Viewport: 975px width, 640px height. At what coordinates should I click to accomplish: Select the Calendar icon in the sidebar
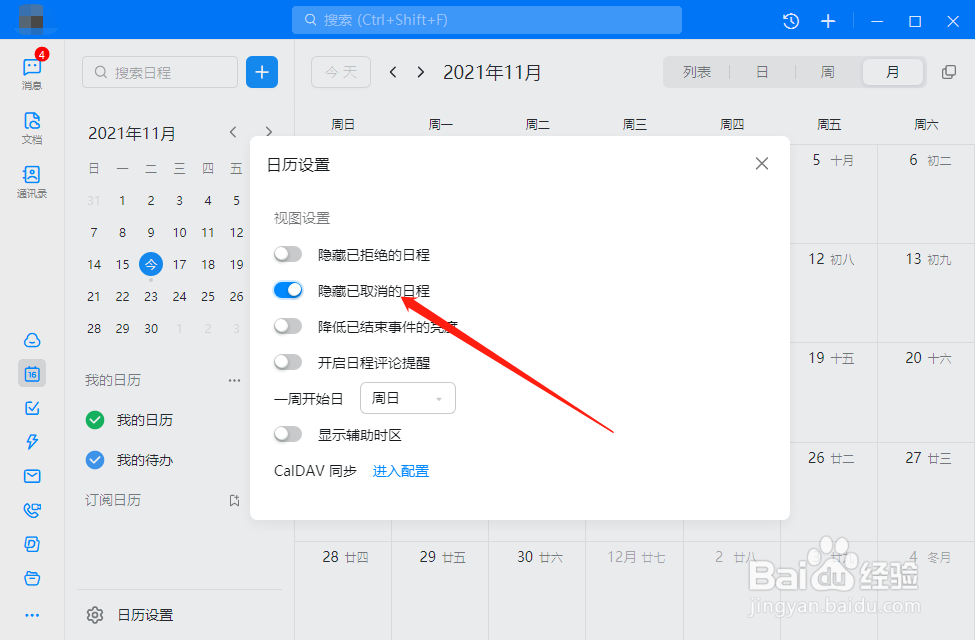click(31, 374)
